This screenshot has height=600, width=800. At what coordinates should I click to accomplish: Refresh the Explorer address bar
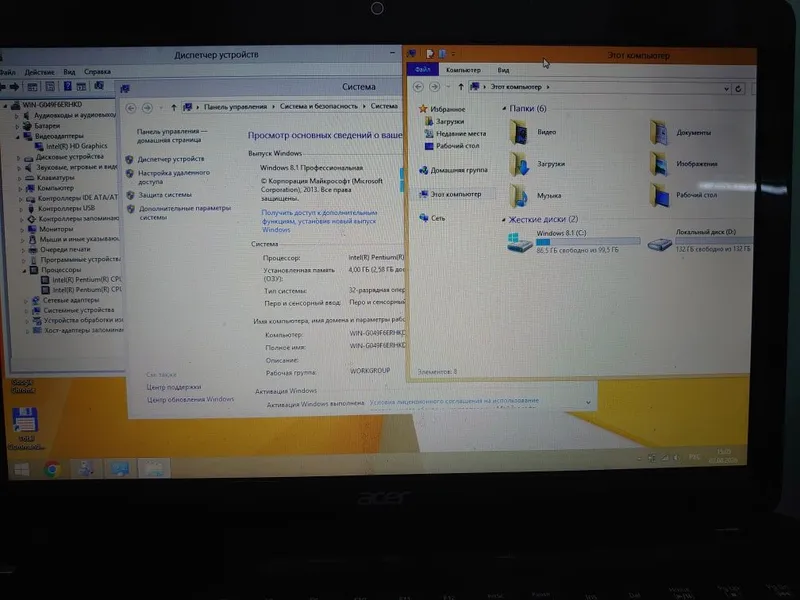(x=738, y=89)
